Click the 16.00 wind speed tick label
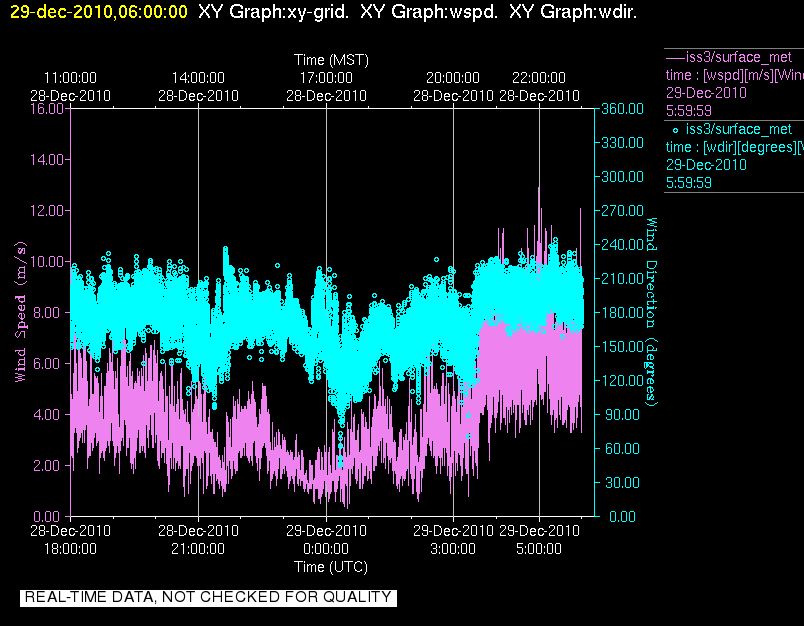 (x=47, y=109)
